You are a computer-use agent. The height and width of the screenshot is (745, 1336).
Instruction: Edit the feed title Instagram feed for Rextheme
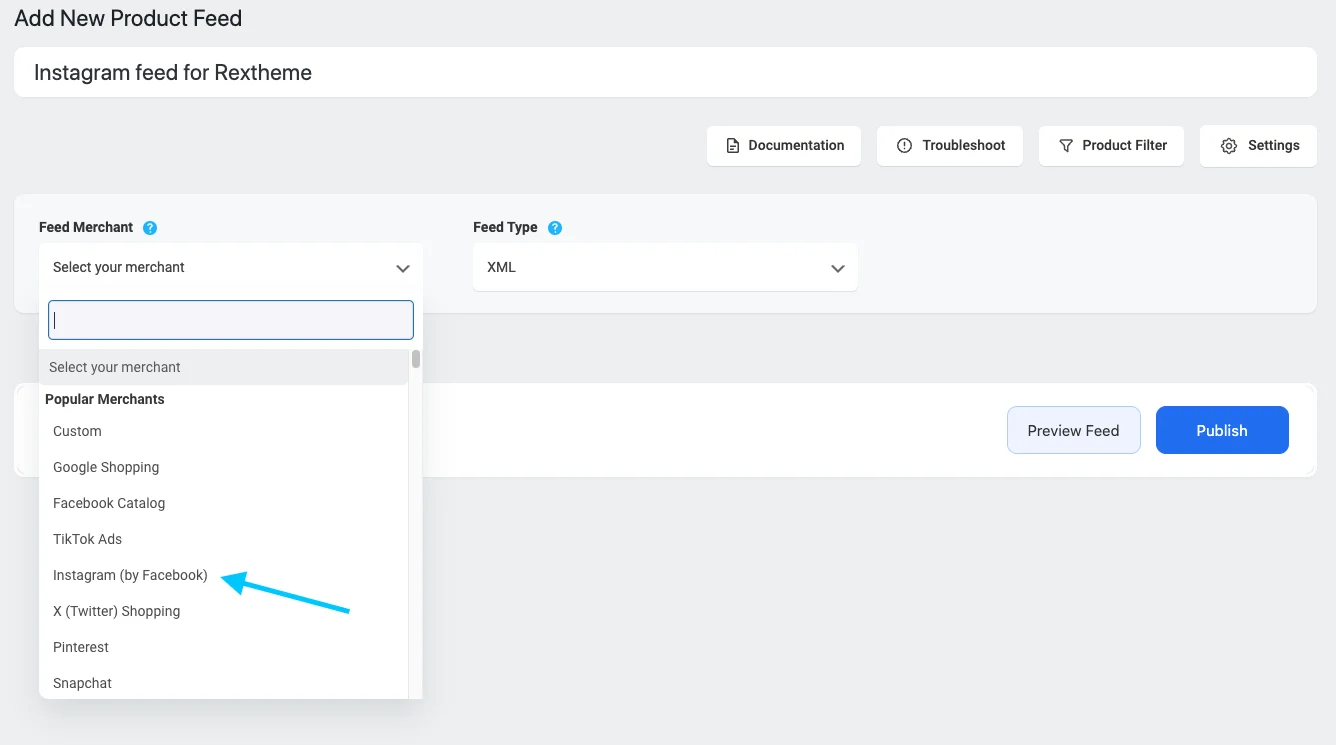665,72
